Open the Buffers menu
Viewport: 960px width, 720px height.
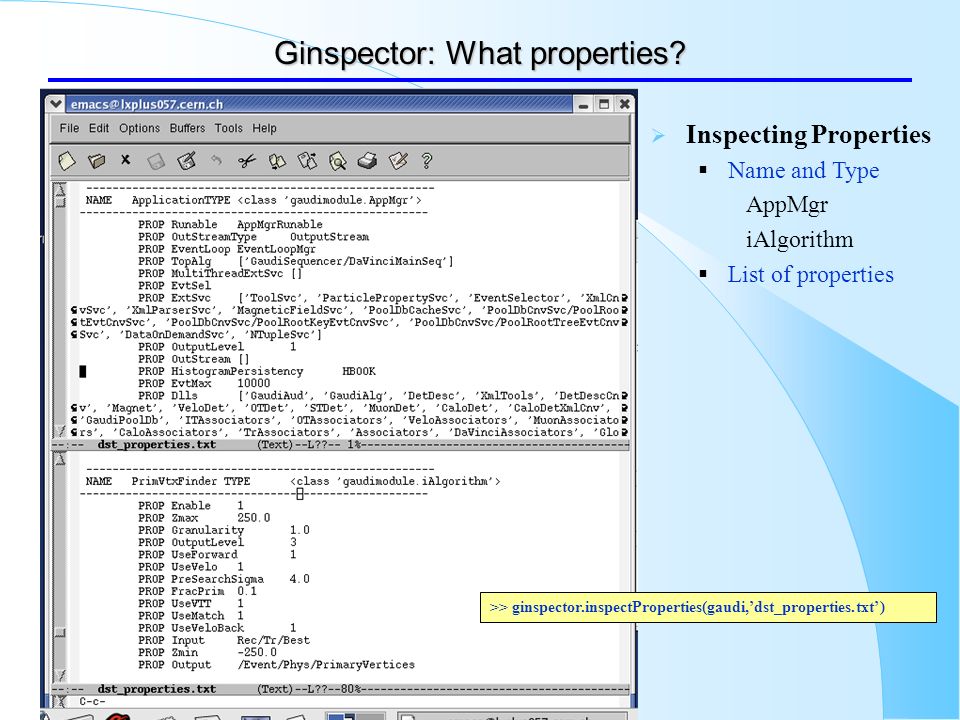coord(187,129)
